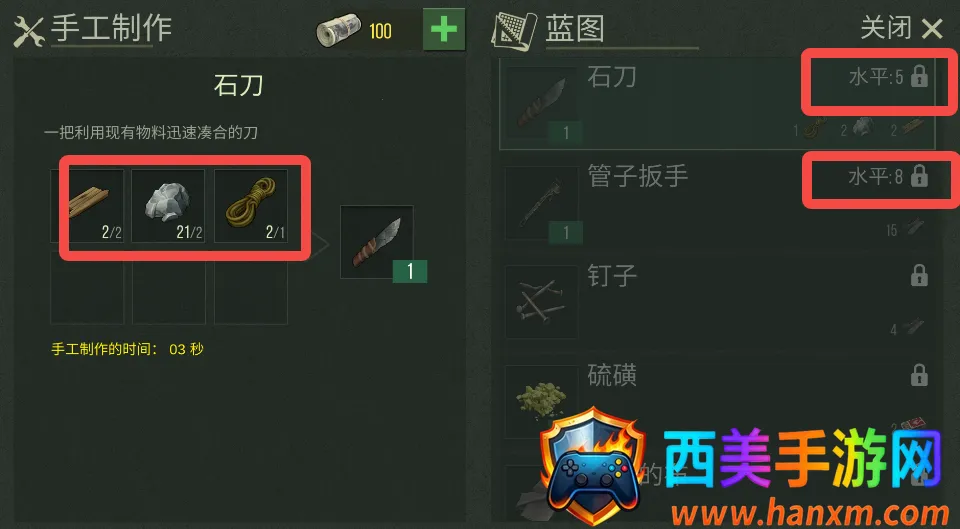This screenshot has height=529, width=960.
Task: Select the stone ingredient slot
Action: point(168,206)
